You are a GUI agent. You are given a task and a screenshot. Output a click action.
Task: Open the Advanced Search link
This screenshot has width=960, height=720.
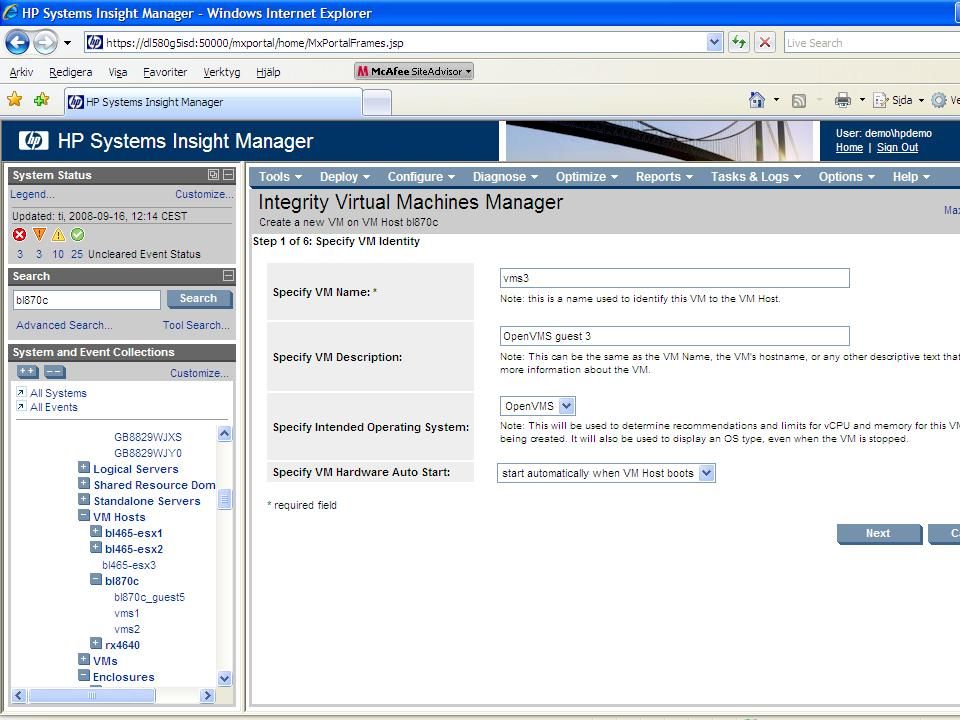pos(64,325)
